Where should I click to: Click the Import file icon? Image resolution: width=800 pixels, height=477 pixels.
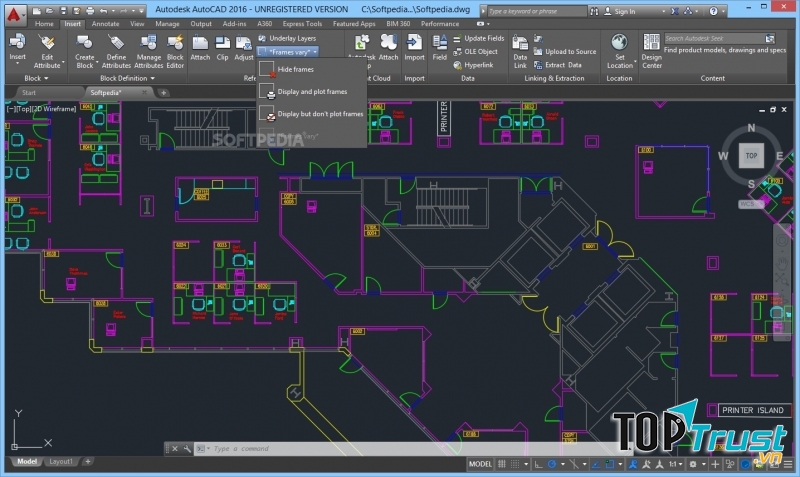point(414,43)
